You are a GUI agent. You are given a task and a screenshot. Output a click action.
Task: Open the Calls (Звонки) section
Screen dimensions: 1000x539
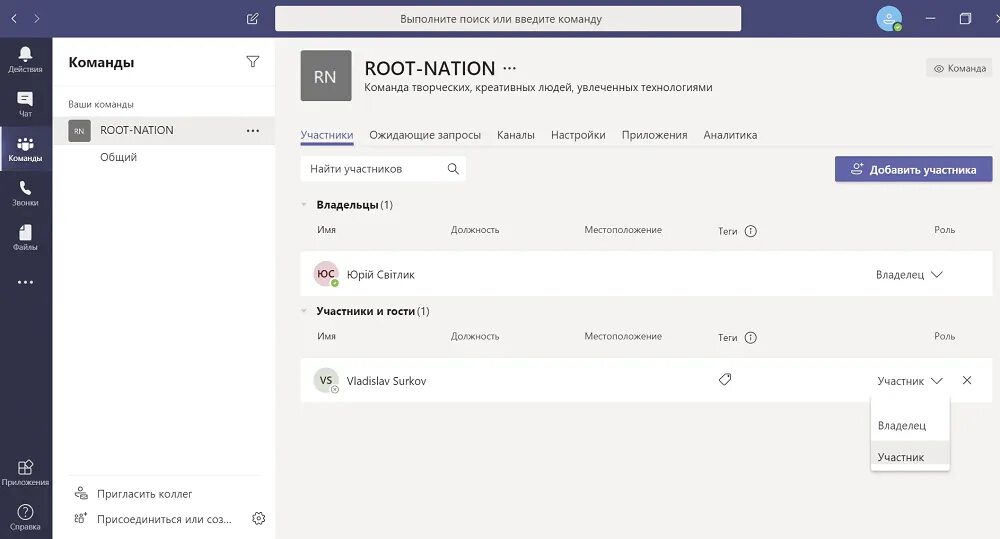(26, 193)
